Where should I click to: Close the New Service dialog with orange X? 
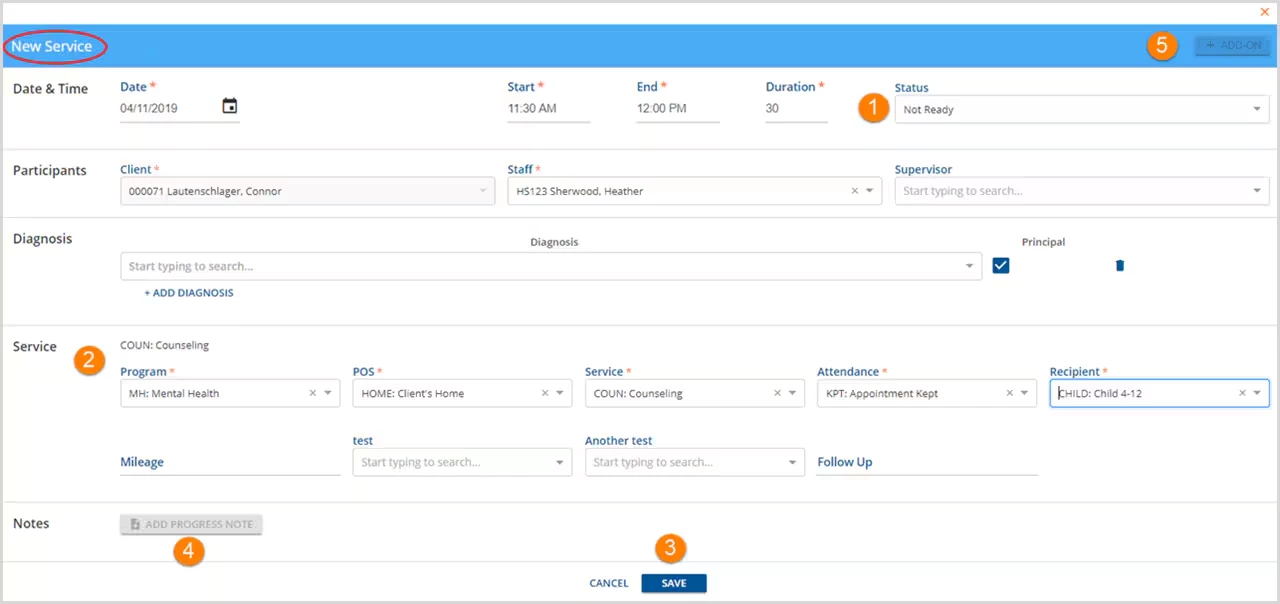(1265, 11)
